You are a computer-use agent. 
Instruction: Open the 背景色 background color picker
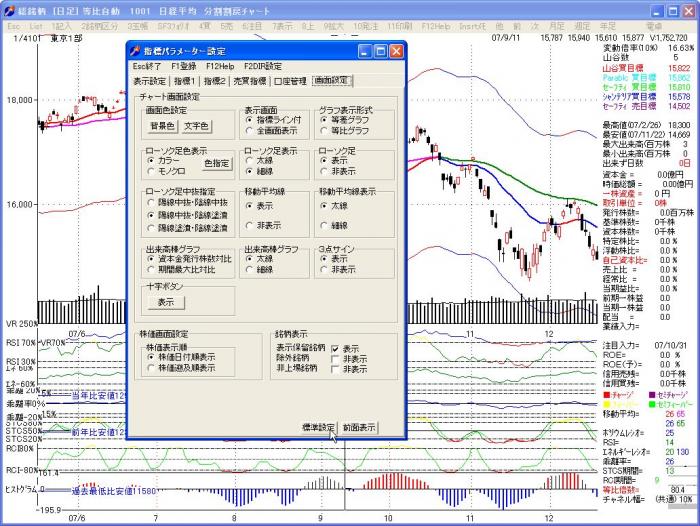tap(162, 126)
